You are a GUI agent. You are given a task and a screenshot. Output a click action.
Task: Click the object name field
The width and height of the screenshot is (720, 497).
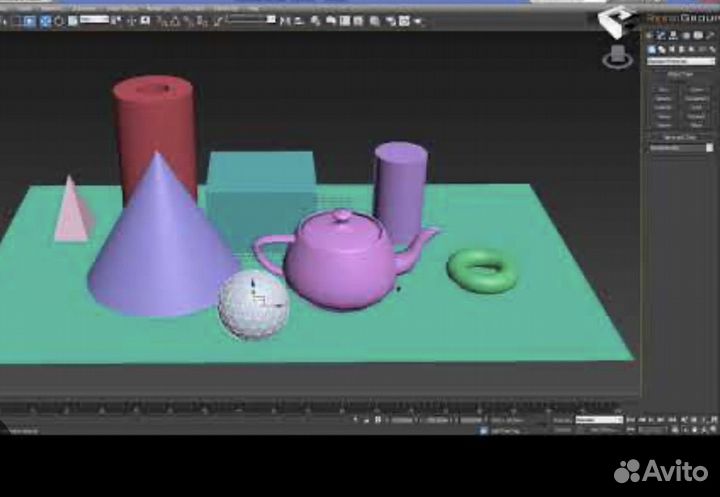pos(677,148)
